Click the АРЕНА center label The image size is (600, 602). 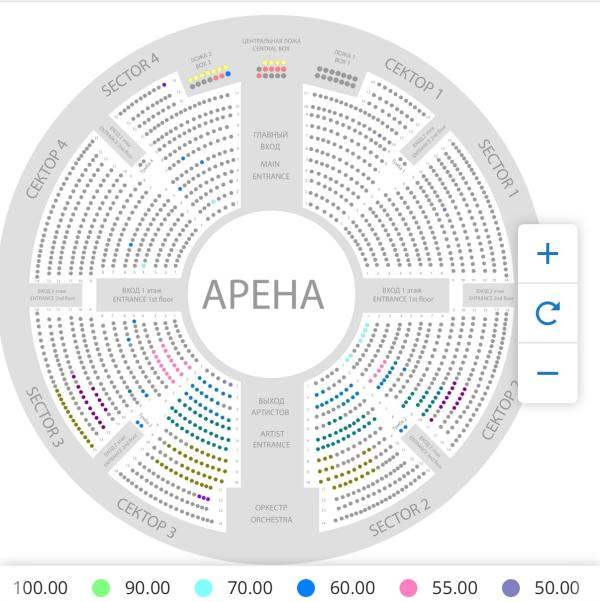click(263, 295)
